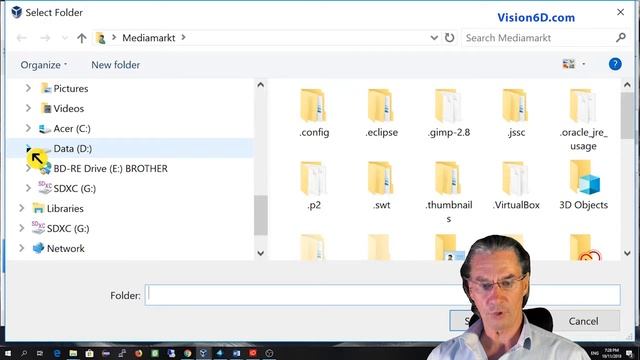Open the Help button

pyautogui.click(x=615, y=64)
